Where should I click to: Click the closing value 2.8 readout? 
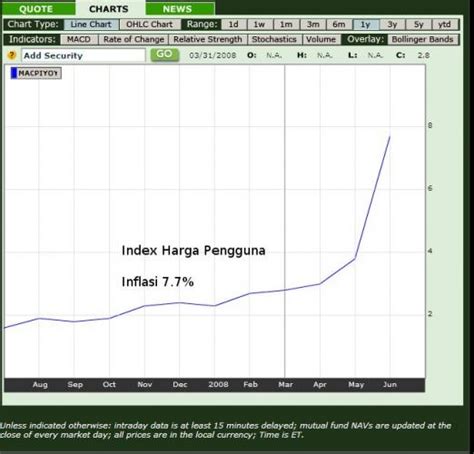tap(424, 55)
